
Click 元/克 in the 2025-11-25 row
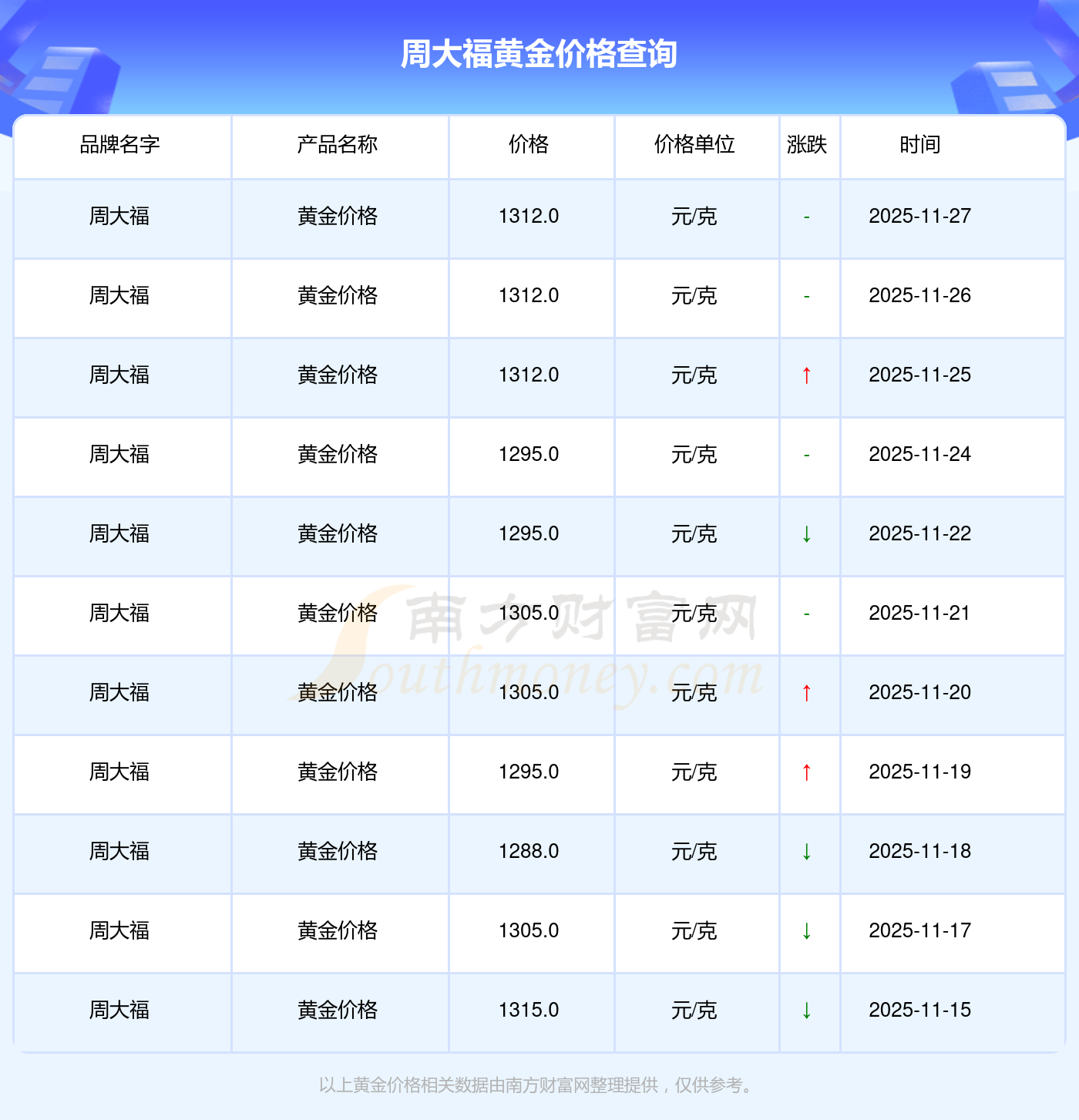tap(694, 375)
